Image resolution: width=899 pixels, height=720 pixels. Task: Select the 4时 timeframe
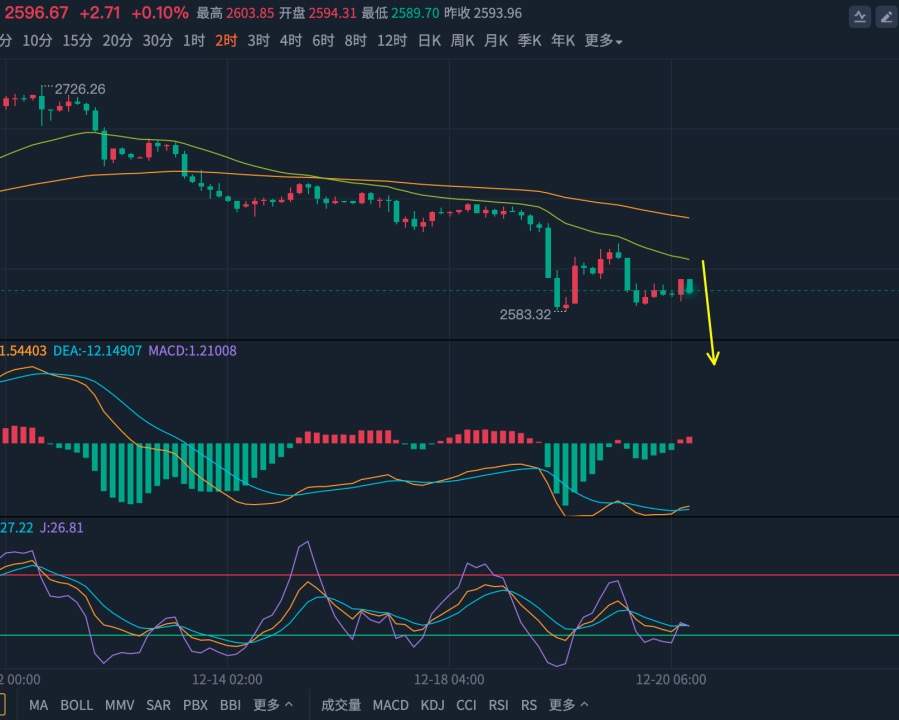pyautogui.click(x=291, y=41)
